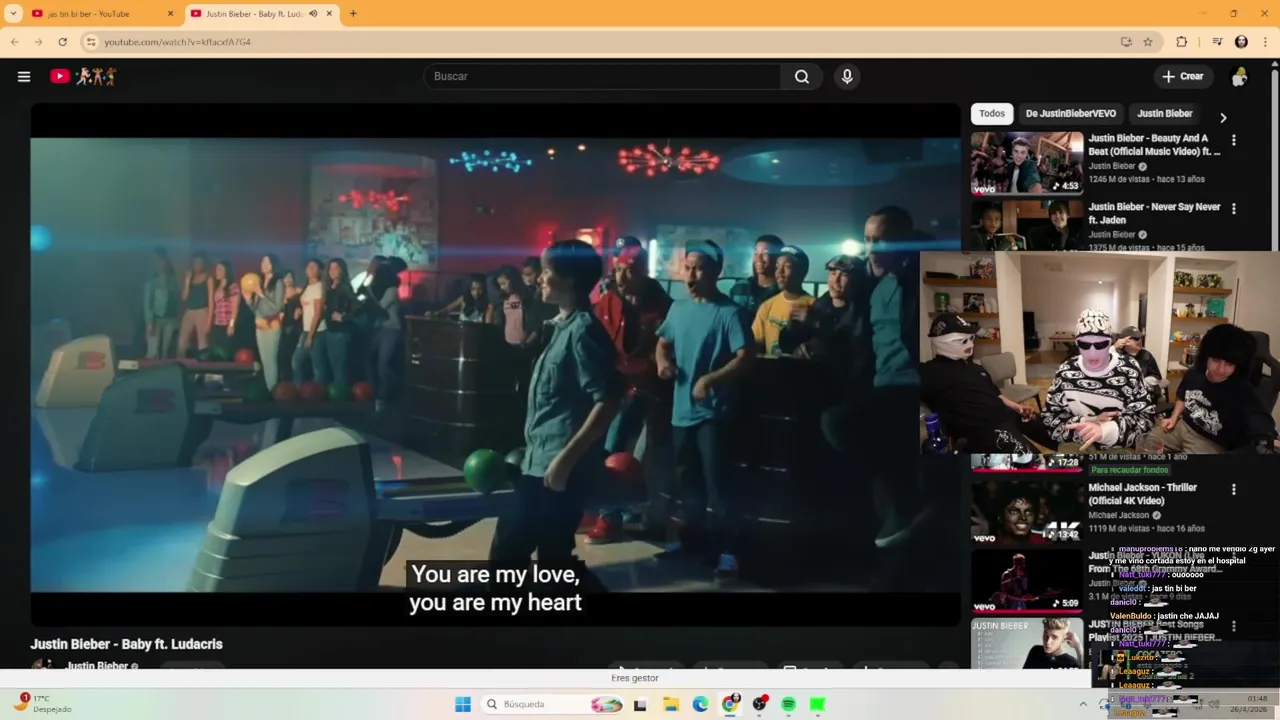This screenshot has height=720, width=1280.
Task: Show more filter chips with right chevron
Action: (1222, 118)
